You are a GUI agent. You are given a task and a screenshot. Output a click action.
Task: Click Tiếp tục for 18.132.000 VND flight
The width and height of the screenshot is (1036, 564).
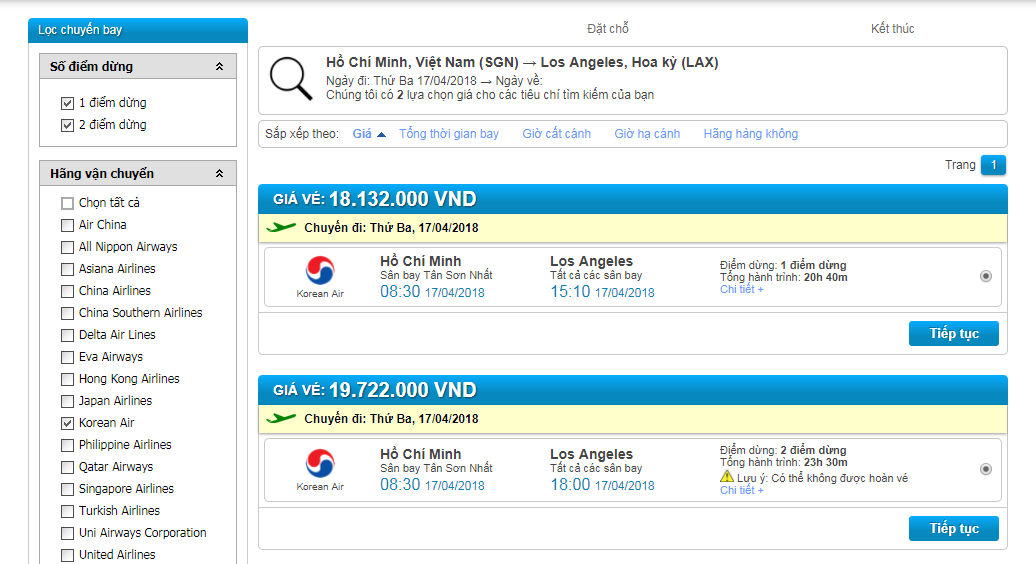tap(953, 334)
